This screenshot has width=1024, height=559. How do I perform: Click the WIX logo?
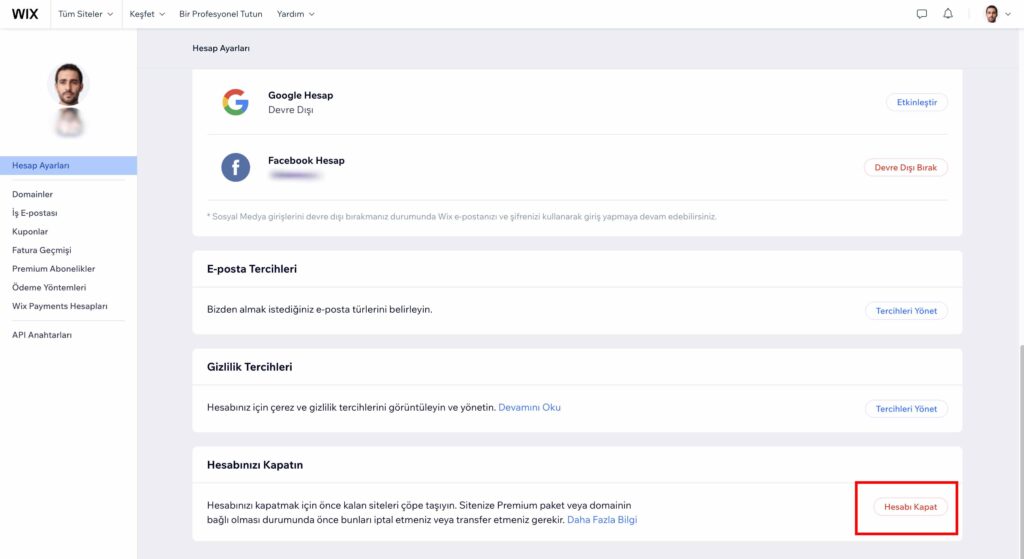(25, 14)
